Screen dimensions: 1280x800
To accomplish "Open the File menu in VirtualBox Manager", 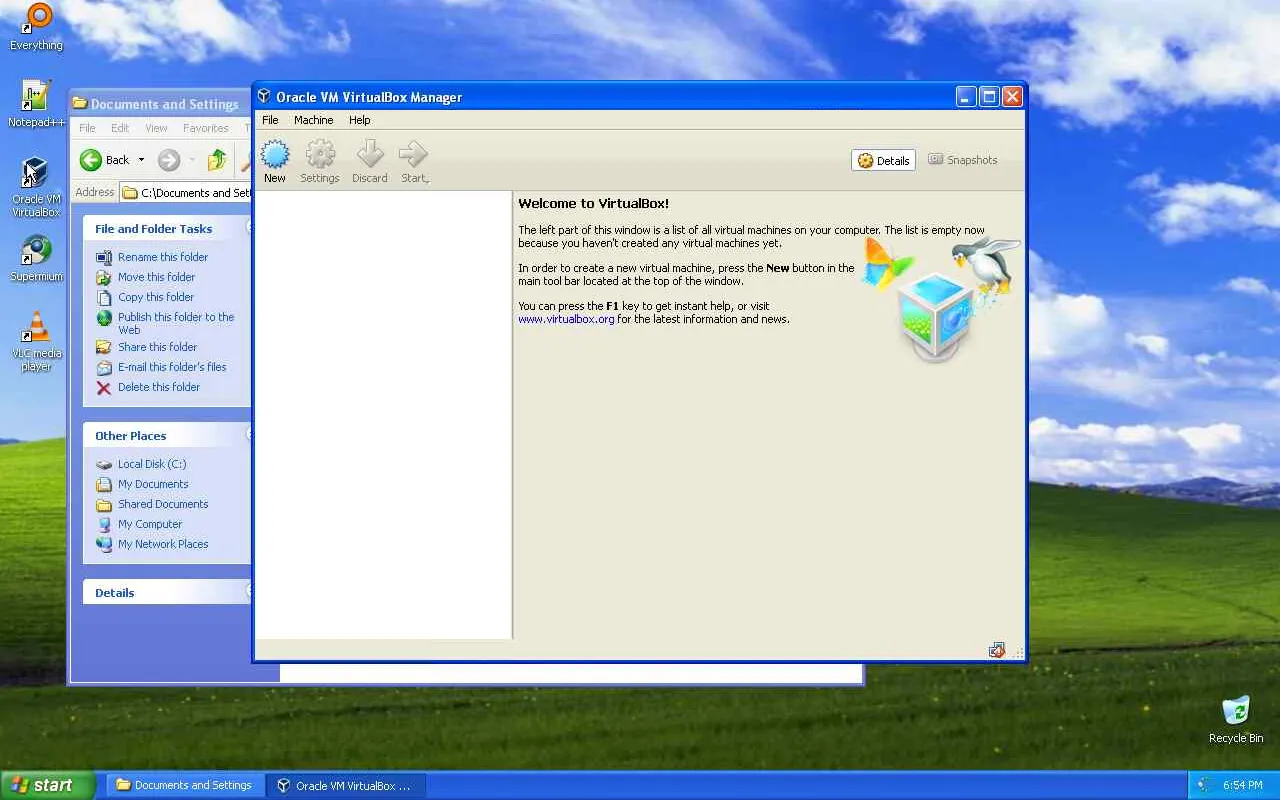I will (270, 120).
